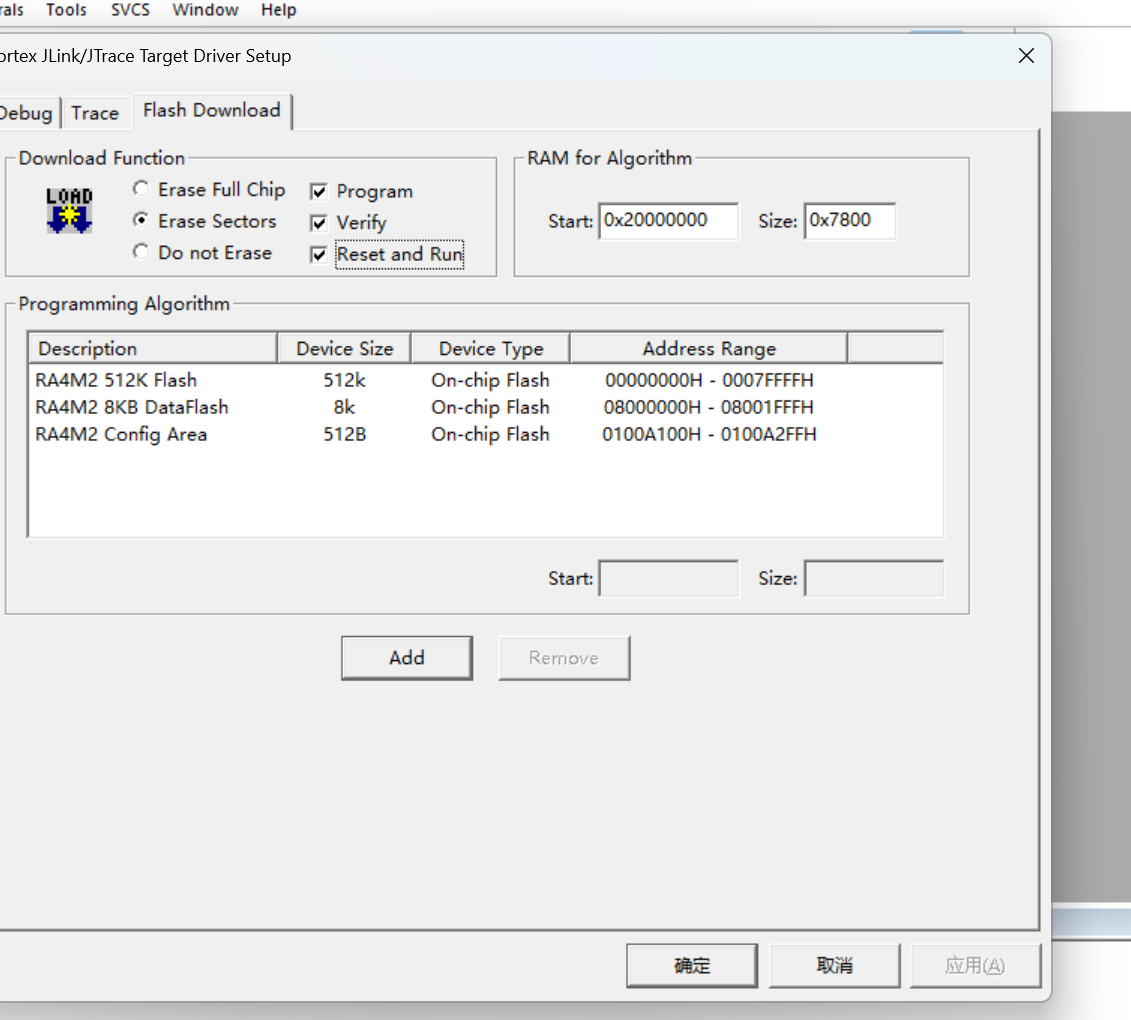Click the 0100A100H - 0100A2FFH address range
The height and width of the screenshot is (1020, 1131).
point(709,434)
